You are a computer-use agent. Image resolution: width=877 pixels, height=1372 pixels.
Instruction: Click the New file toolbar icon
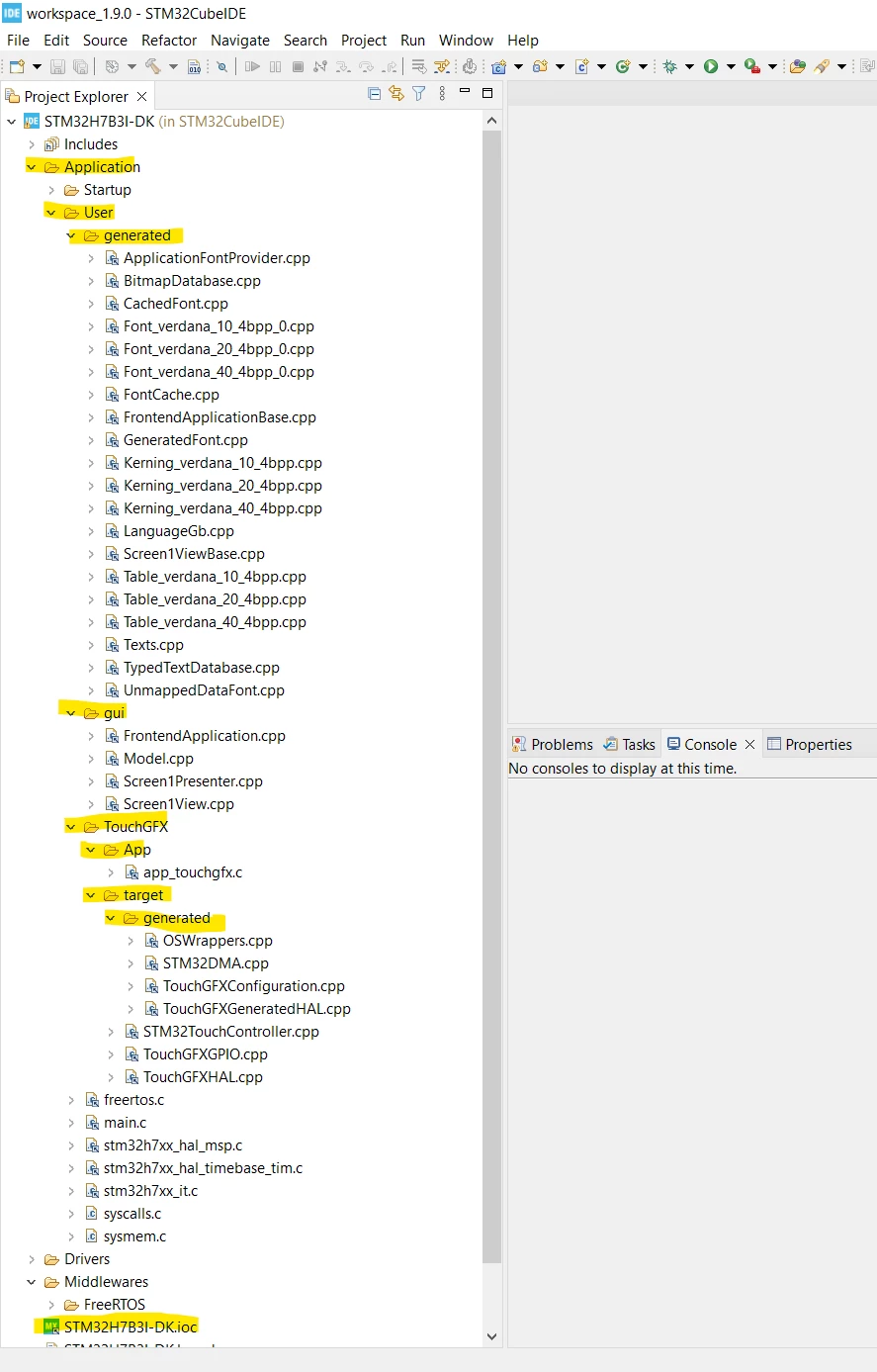(17, 66)
